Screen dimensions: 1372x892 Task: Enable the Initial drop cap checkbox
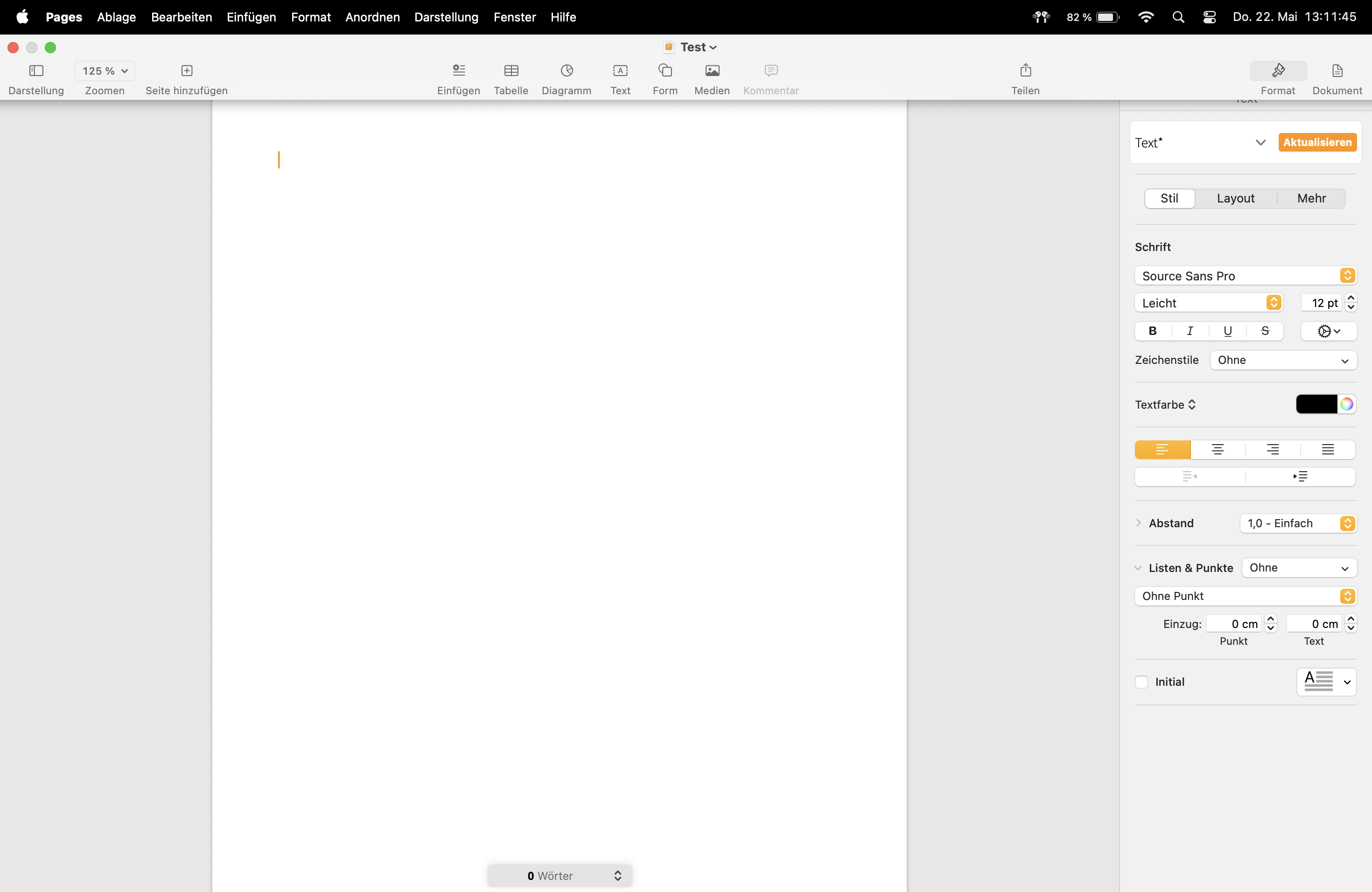1141,682
